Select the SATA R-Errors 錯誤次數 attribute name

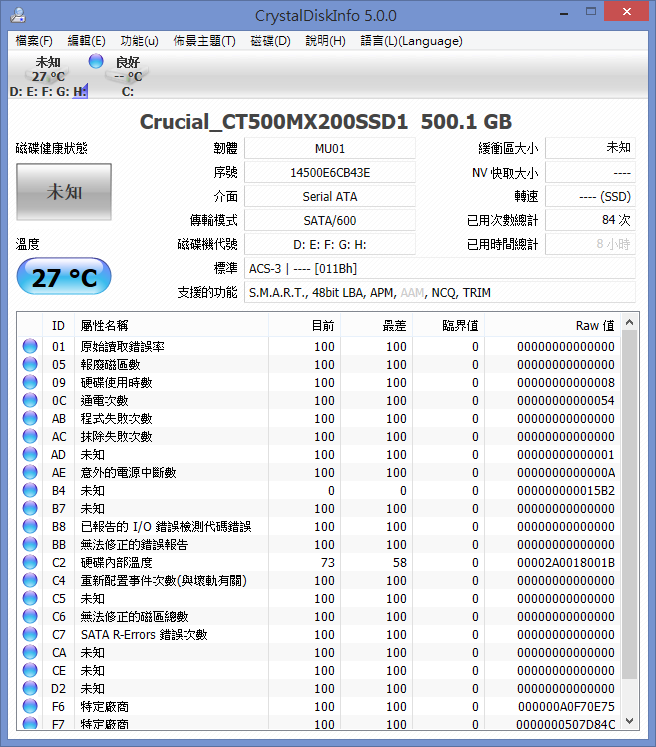(x=144, y=635)
